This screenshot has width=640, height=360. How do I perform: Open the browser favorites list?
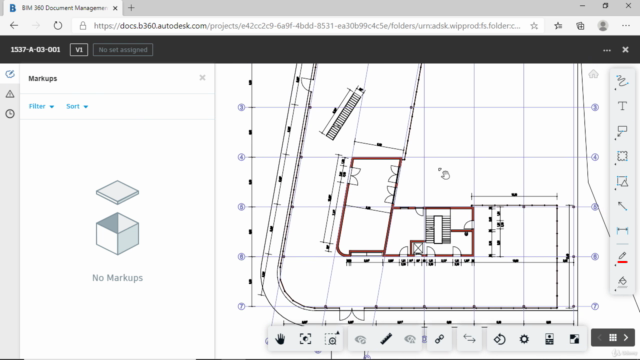(x=558, y=26)
